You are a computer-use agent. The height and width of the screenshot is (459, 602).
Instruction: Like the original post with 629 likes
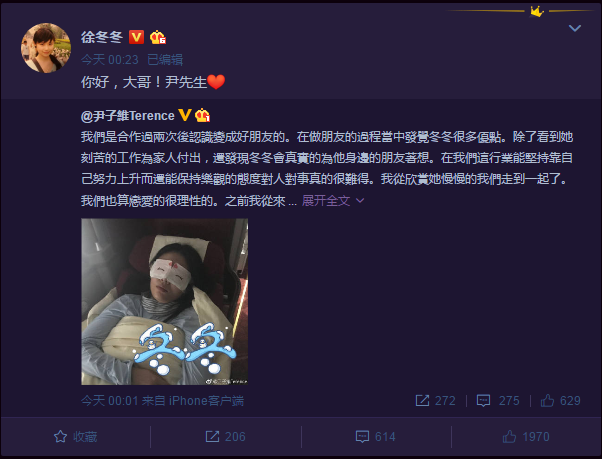(x=561, y=401)
